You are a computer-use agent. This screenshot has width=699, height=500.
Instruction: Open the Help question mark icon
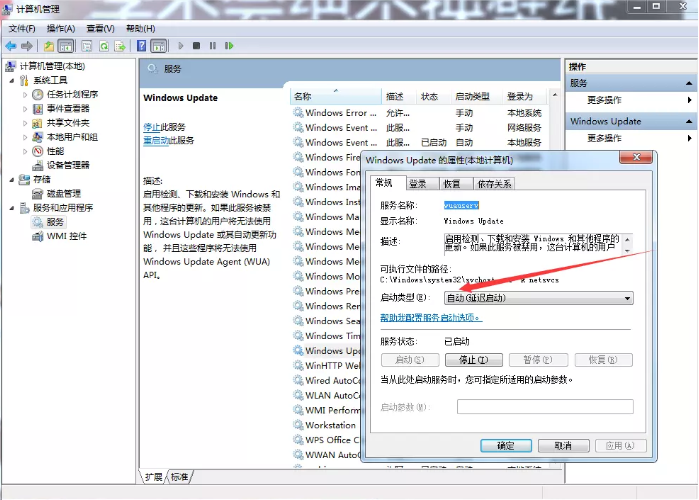click(141, 46)
